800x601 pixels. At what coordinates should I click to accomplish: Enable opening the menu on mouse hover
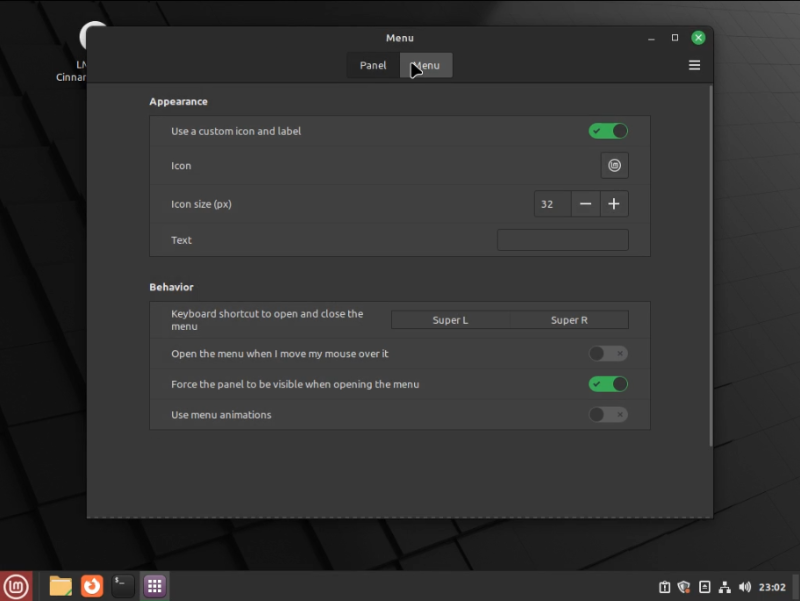point(608,353)
